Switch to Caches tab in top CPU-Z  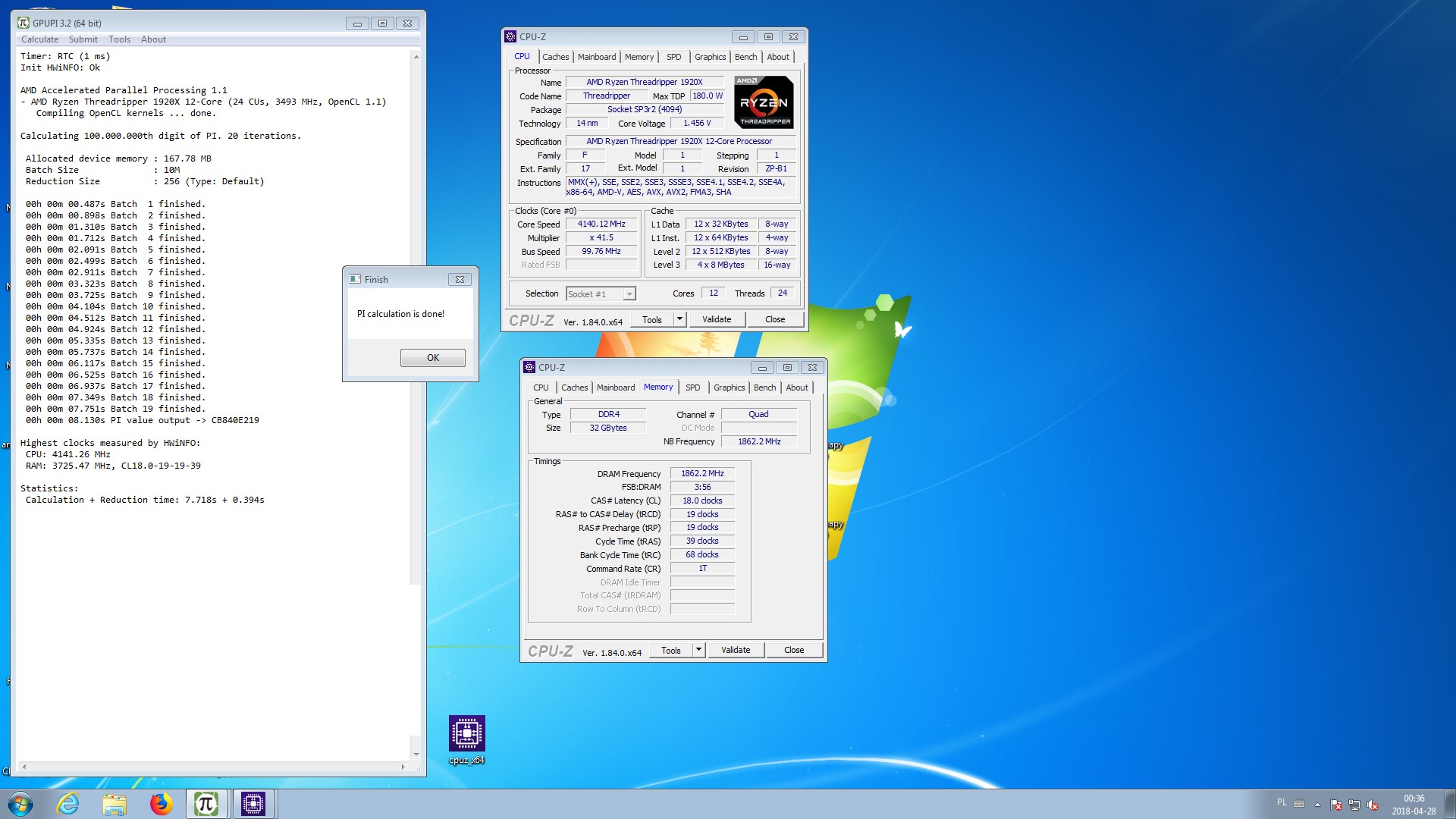(555, 57)
